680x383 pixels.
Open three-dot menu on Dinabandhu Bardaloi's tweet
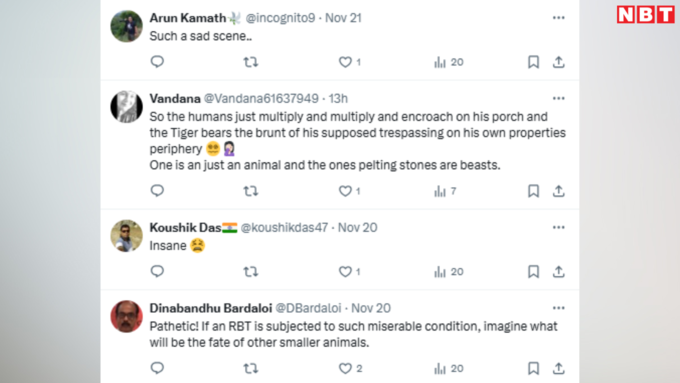pos(559,308)
